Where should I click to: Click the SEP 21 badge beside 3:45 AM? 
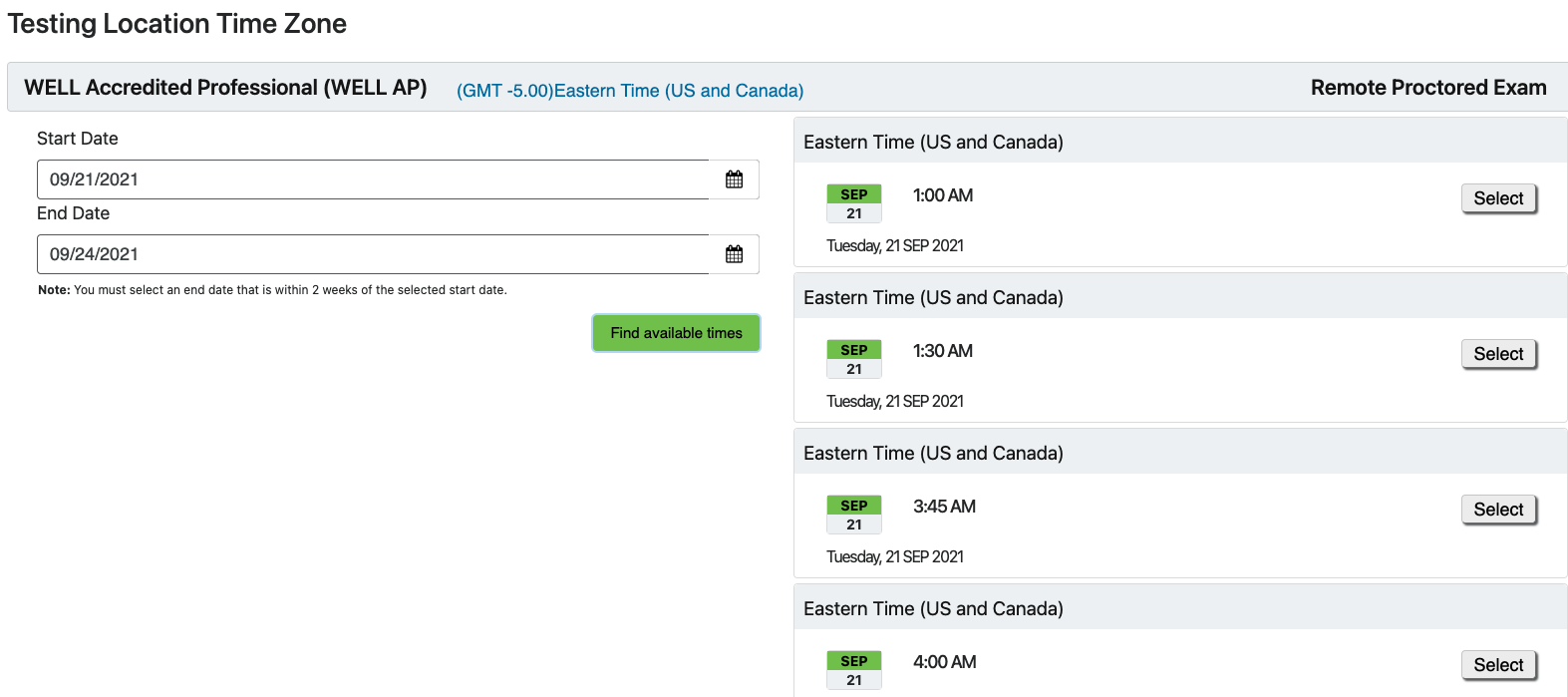854,515
